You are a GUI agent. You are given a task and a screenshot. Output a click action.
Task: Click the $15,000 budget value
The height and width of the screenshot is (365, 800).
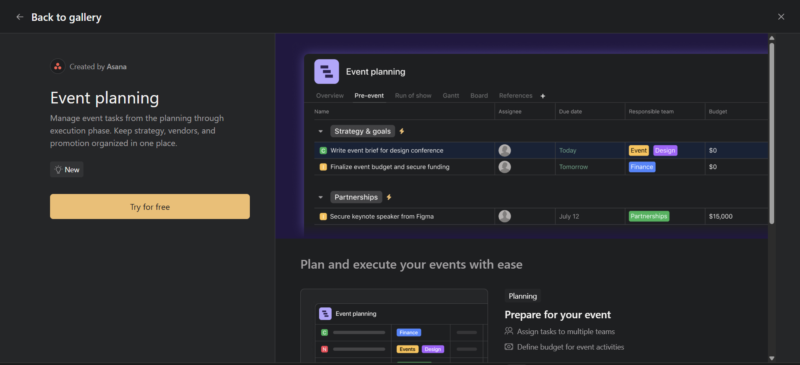720,216
